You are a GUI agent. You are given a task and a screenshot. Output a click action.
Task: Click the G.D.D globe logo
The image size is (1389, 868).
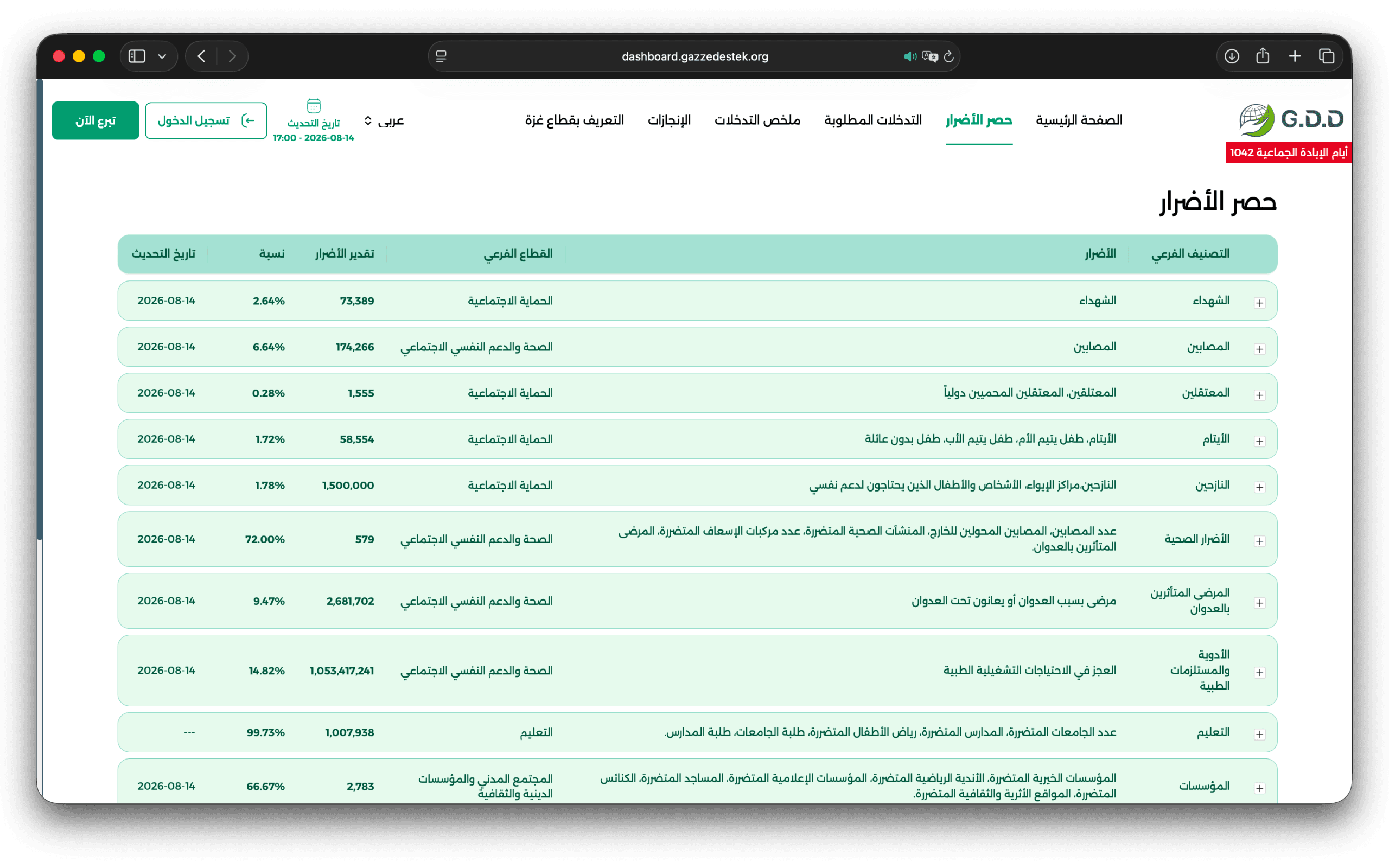[1291, 120]
